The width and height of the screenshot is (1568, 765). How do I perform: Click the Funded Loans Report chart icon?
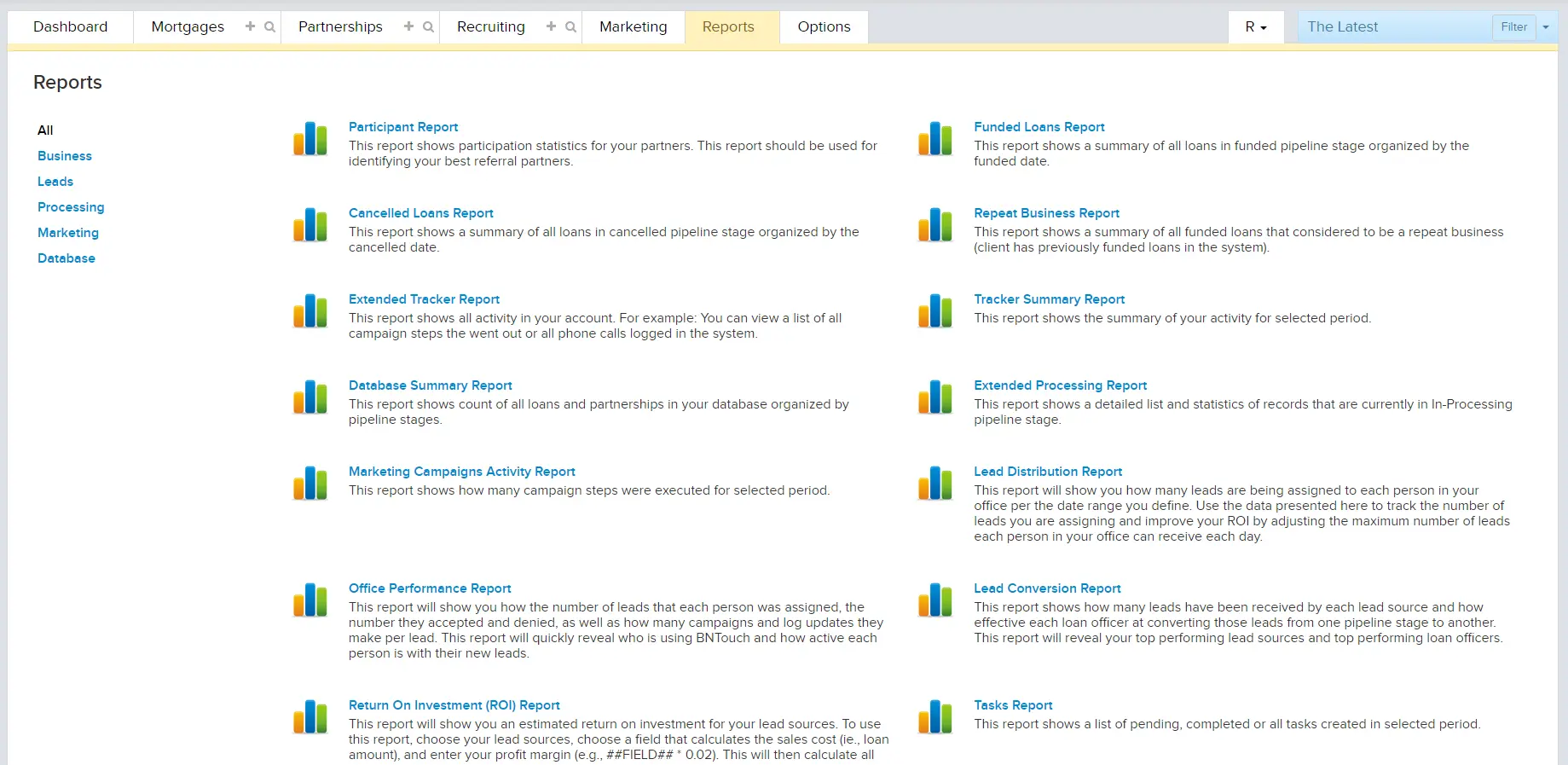(935, 138)
